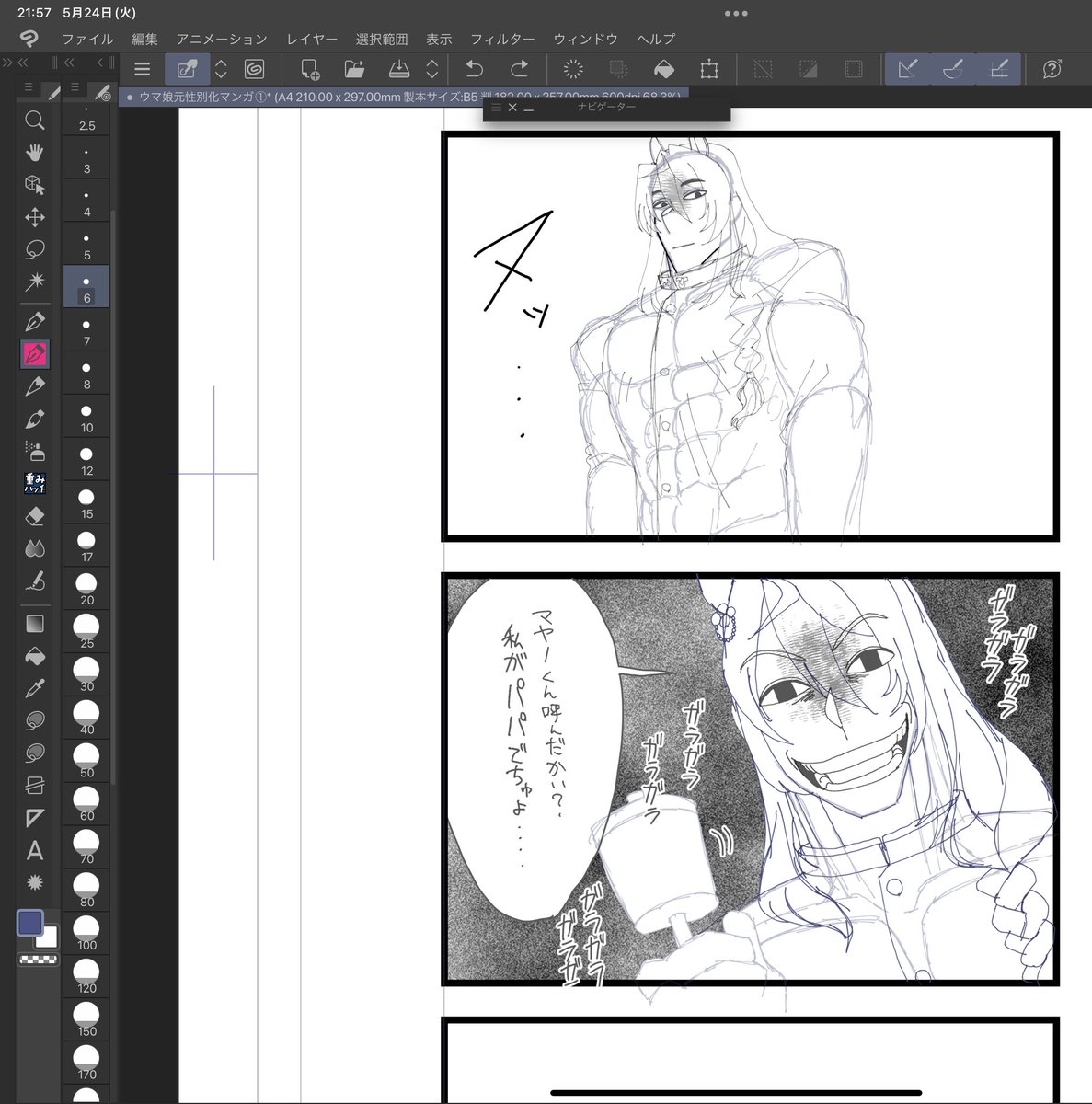This screenshot has width=1092, height=1104.
Task: Toggle the highlighted edit icon in command bar
Action: click(x=188, y=69)
